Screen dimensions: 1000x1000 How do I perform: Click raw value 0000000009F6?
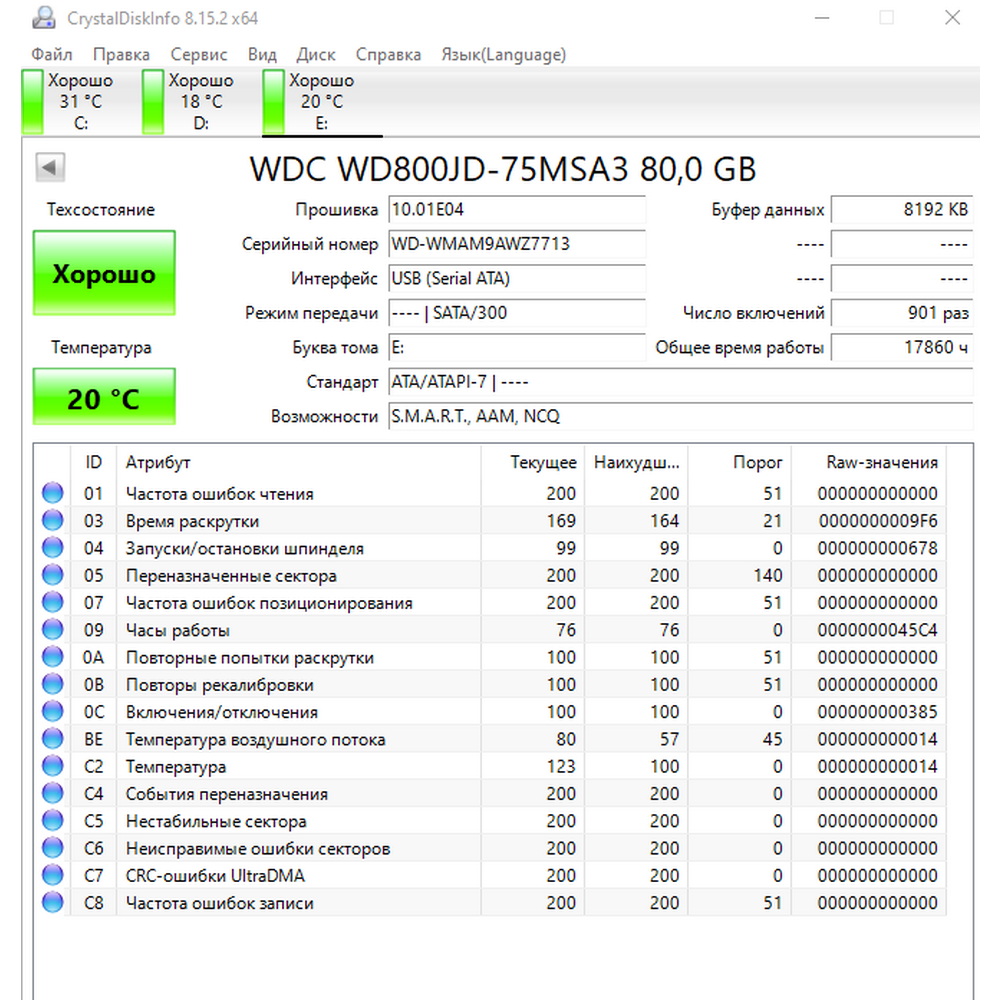click(x=878, y=521)
